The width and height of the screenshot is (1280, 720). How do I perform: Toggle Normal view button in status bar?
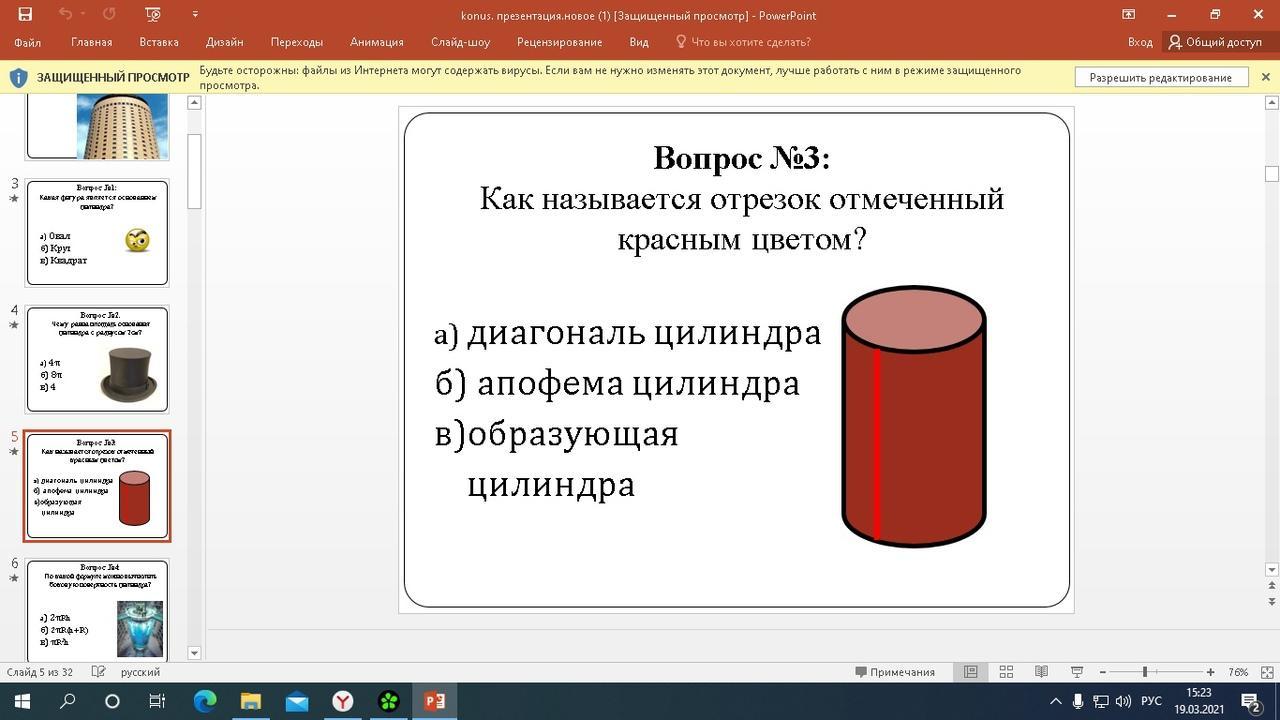click(x=970, y=672)
